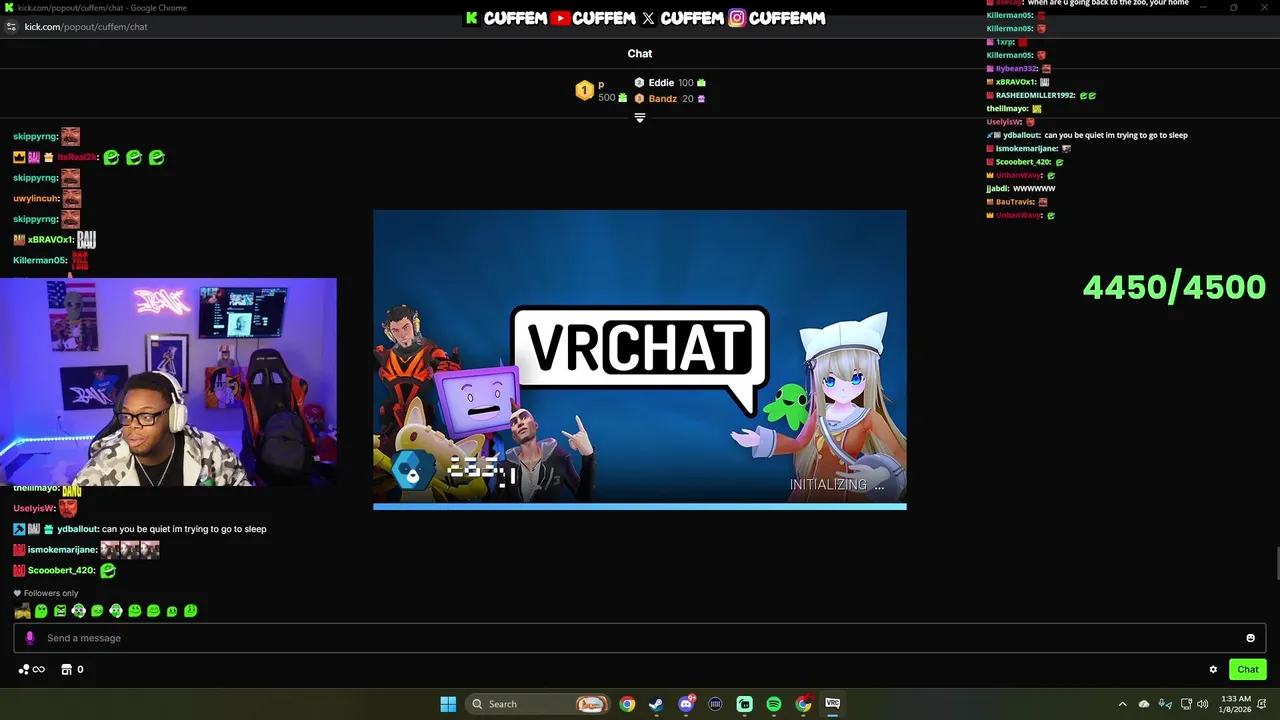The height and width of the screenshot is (720, 1280).
Task: Click the Windows taskbar Search box
Action: tap(538, 704)
